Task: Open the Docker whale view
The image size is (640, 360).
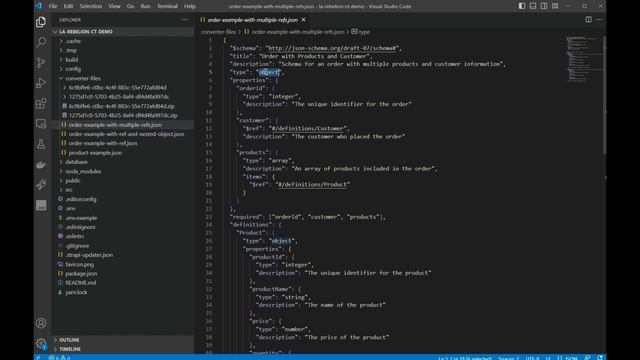Action: pos(41,164)
